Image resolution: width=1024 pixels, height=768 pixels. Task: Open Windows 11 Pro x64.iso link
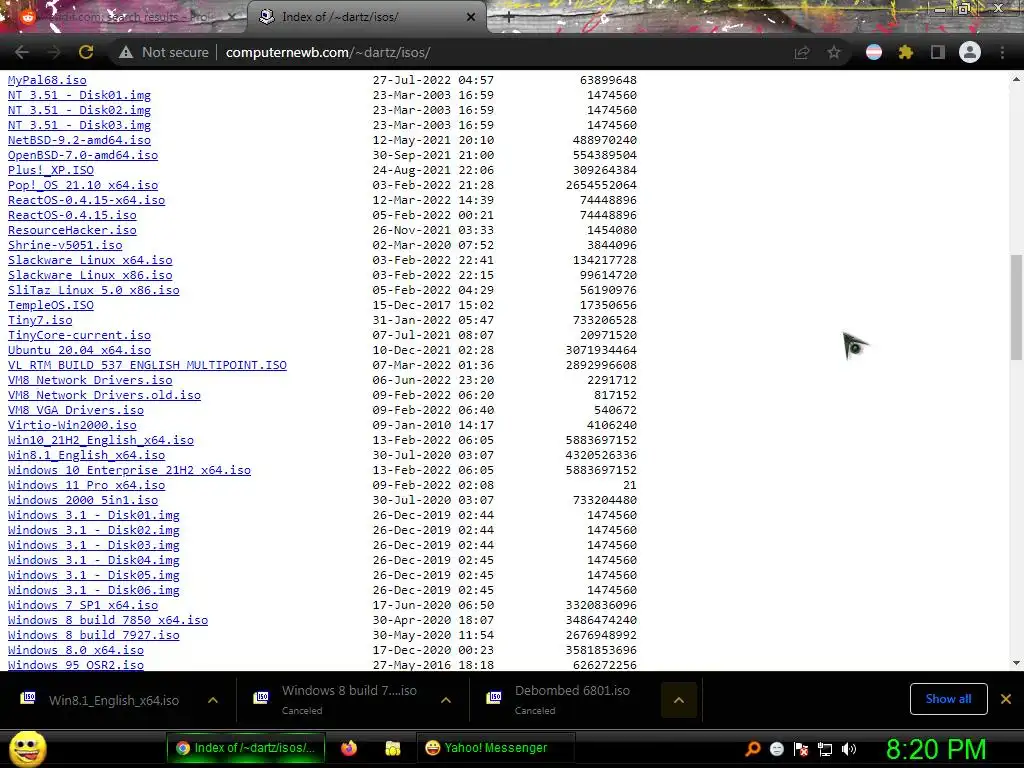tap(86, 486)
